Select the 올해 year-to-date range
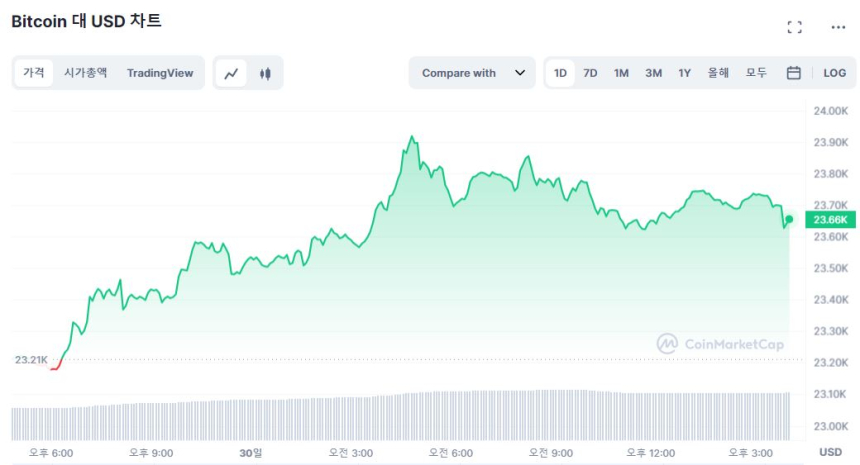Image resolution: width=860 pixels, height=465 pixels. [718, 73]
